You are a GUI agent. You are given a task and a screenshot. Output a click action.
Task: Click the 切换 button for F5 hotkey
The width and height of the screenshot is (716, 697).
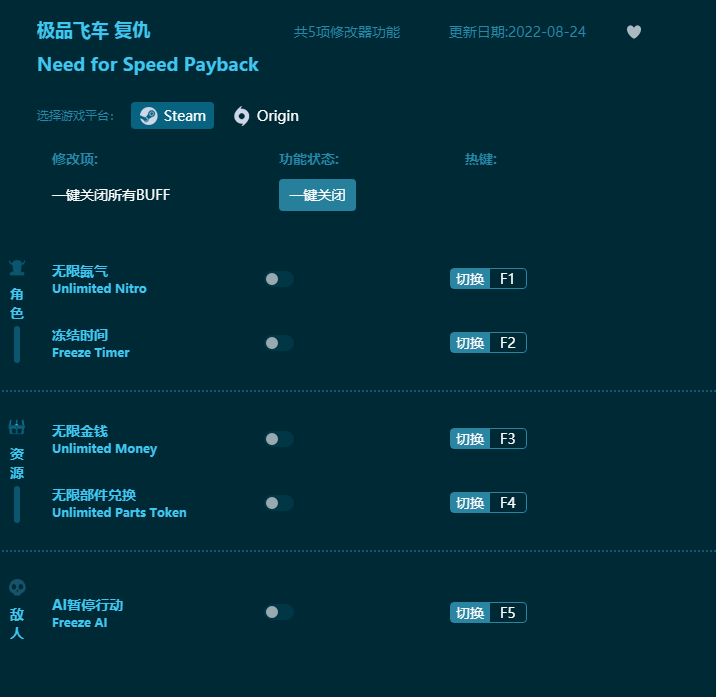(470, 613)
